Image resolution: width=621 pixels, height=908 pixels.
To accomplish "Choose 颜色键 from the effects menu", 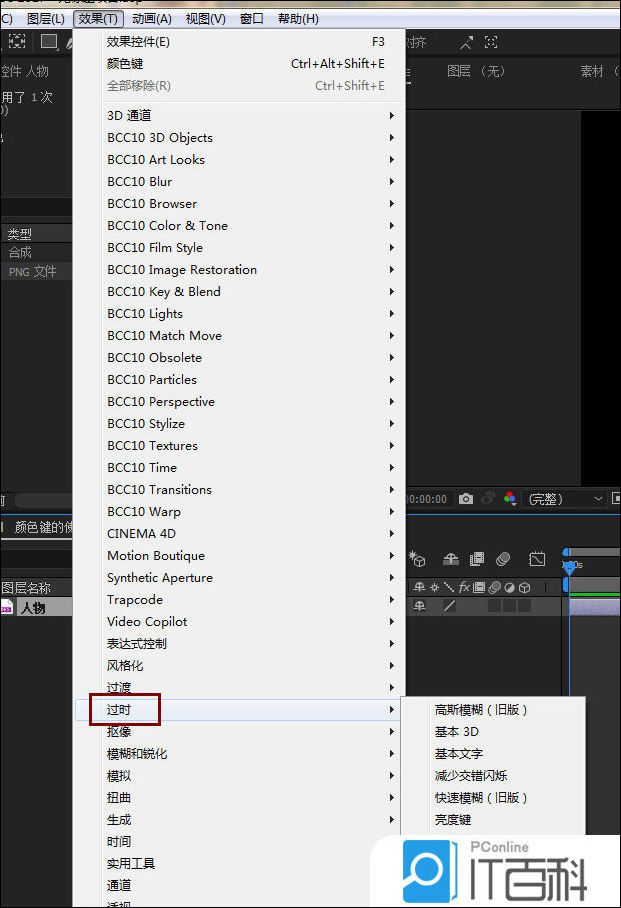I will coord(240,64).
